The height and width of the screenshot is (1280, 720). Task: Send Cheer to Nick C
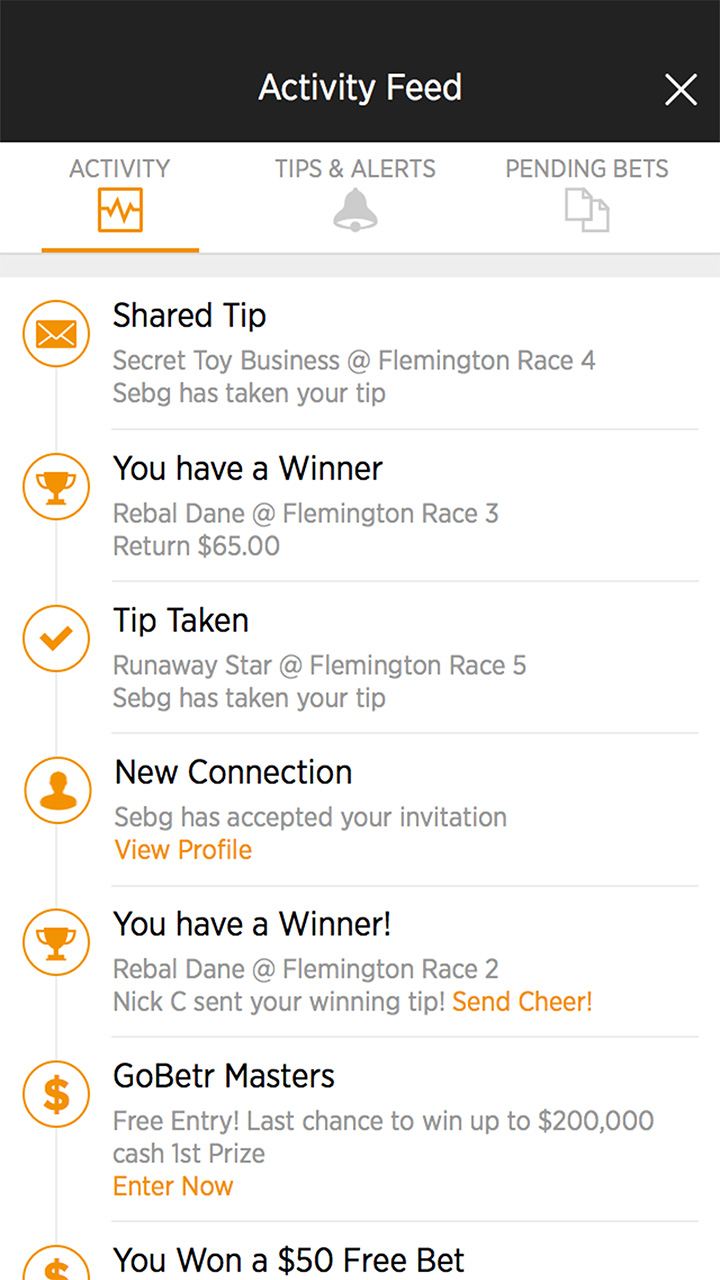point(522,1002)
